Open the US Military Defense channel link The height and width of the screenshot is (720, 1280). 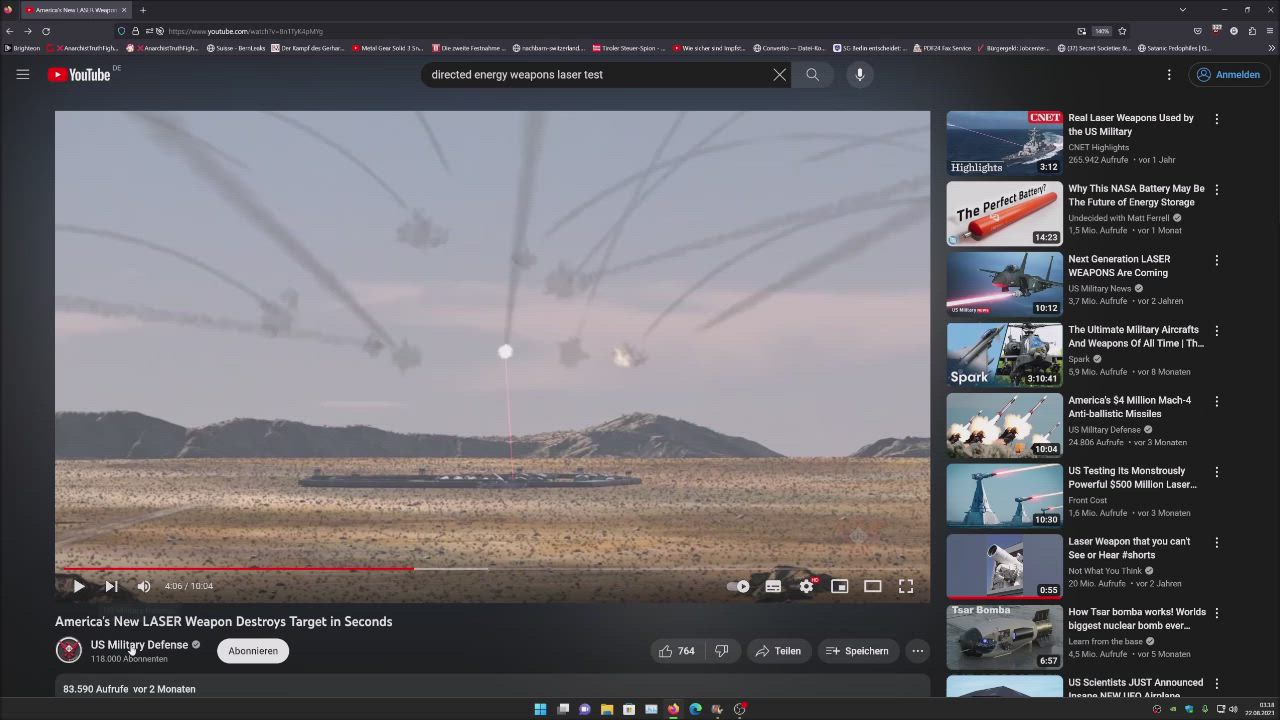click(x=139, y=645)
